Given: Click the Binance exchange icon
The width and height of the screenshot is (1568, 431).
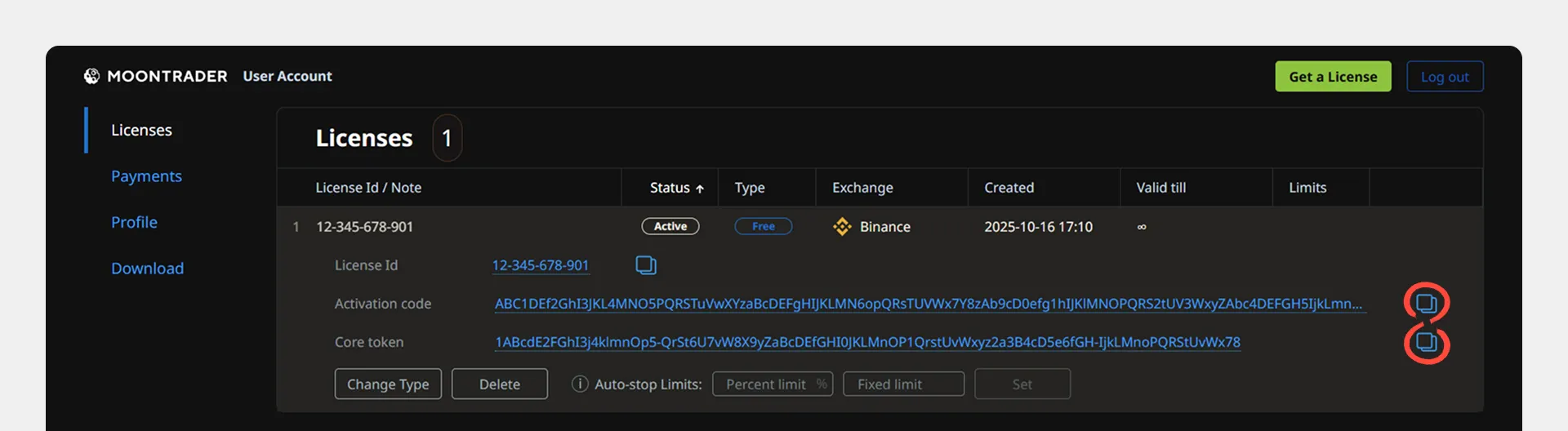Looking at the screenshot, I should coord(842,227).
